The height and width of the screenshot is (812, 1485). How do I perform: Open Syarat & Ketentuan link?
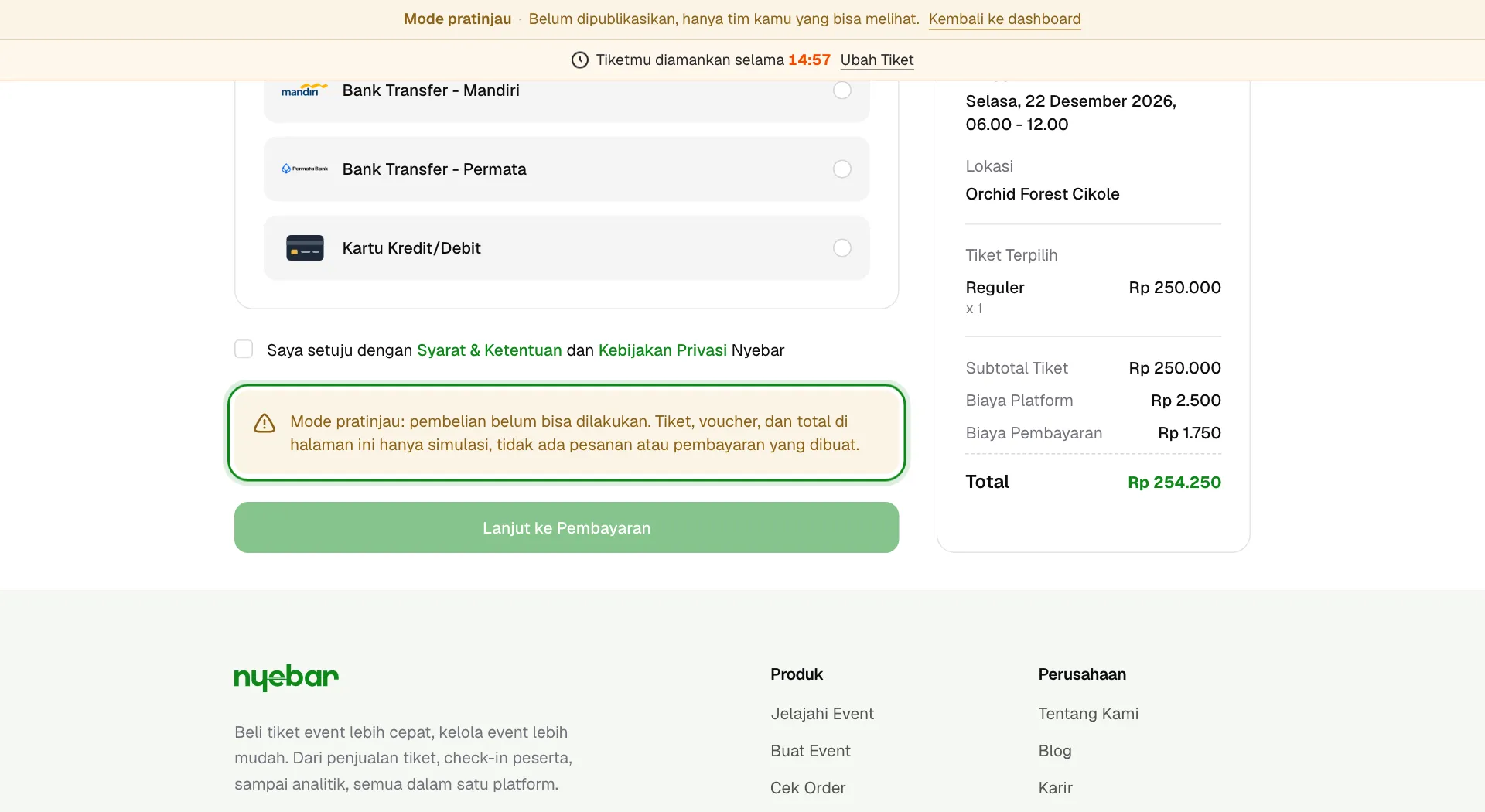[490, 350]
